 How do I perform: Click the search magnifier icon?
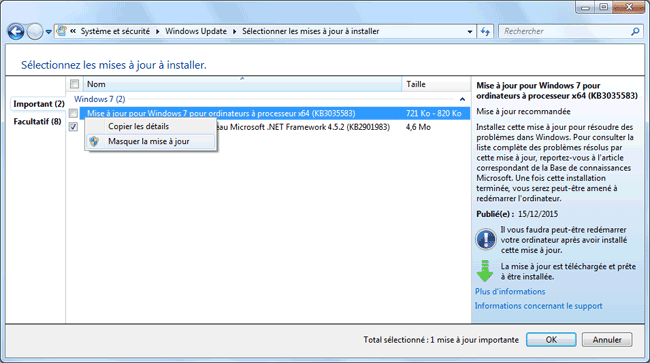pyautogui.click(x=635, y=31)
